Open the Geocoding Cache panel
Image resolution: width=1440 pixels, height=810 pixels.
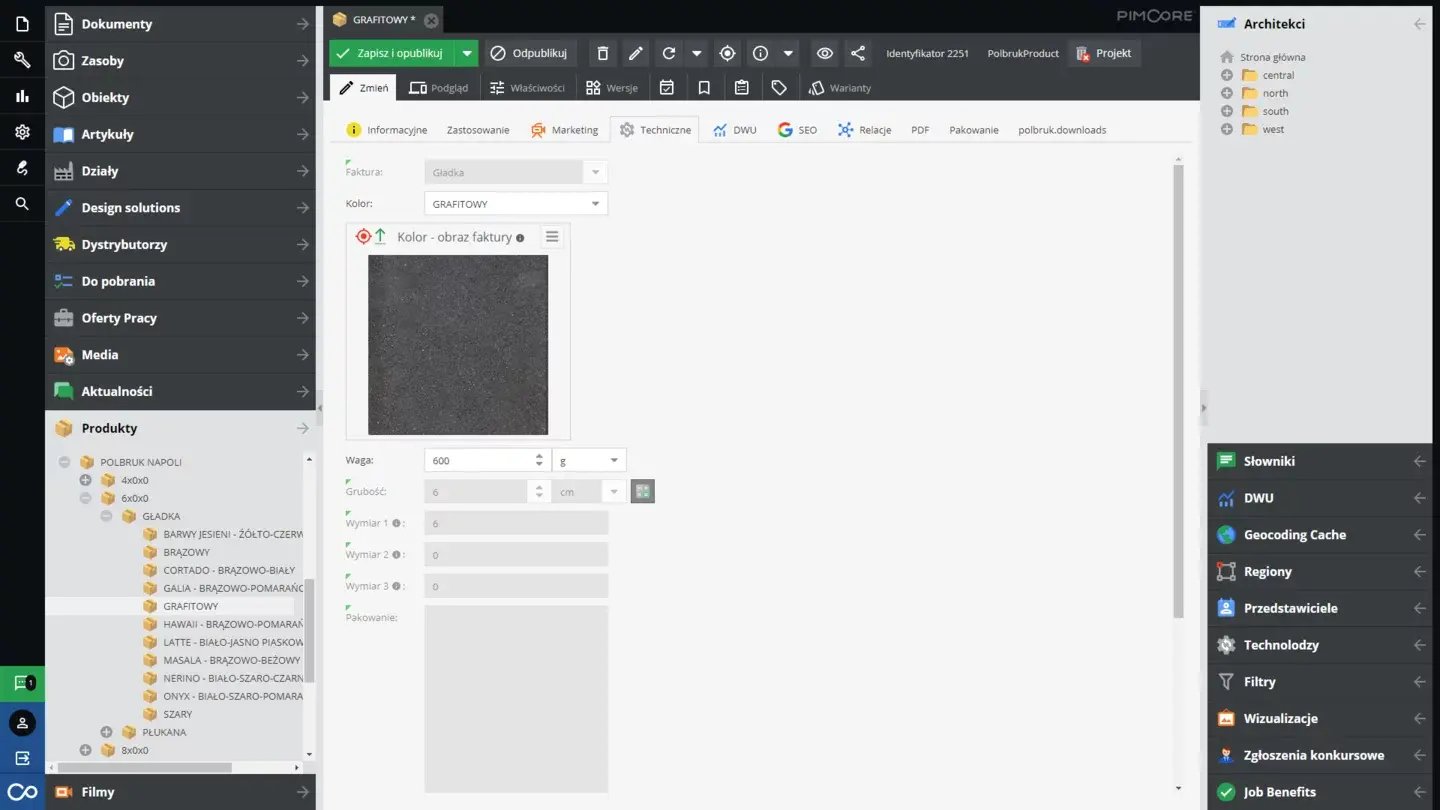[1320, 535]
